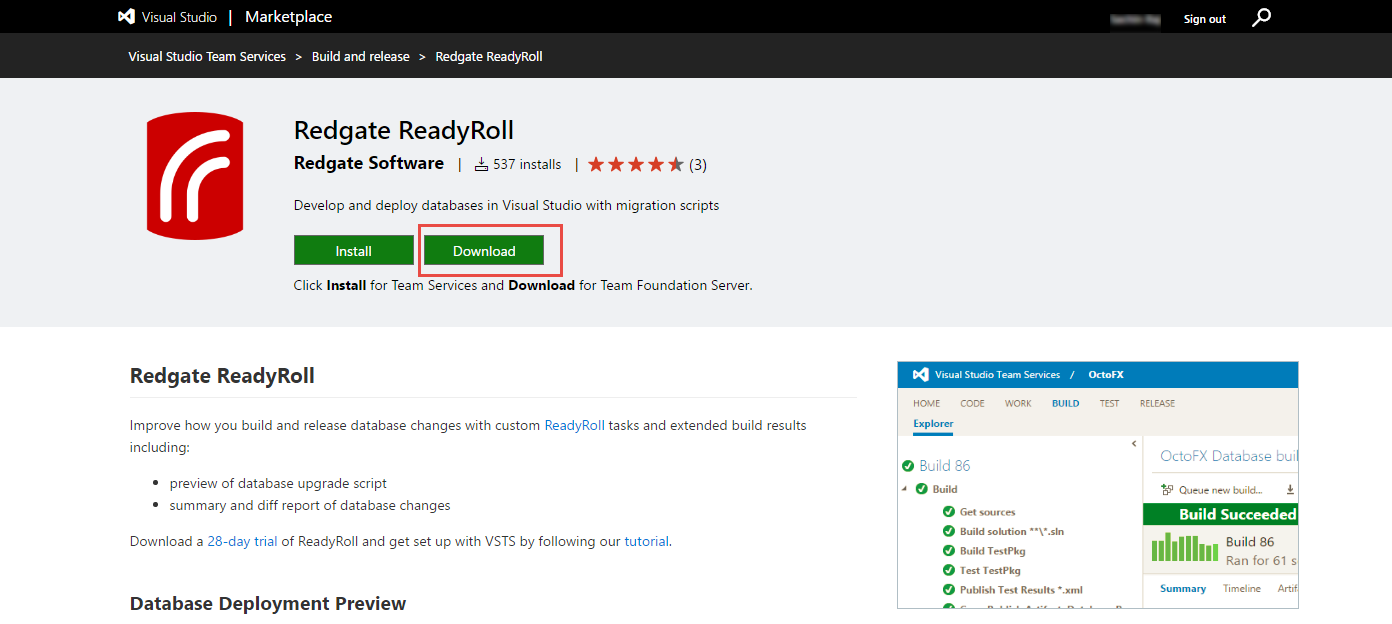Open the search magnifier icon

point(1262,17)
